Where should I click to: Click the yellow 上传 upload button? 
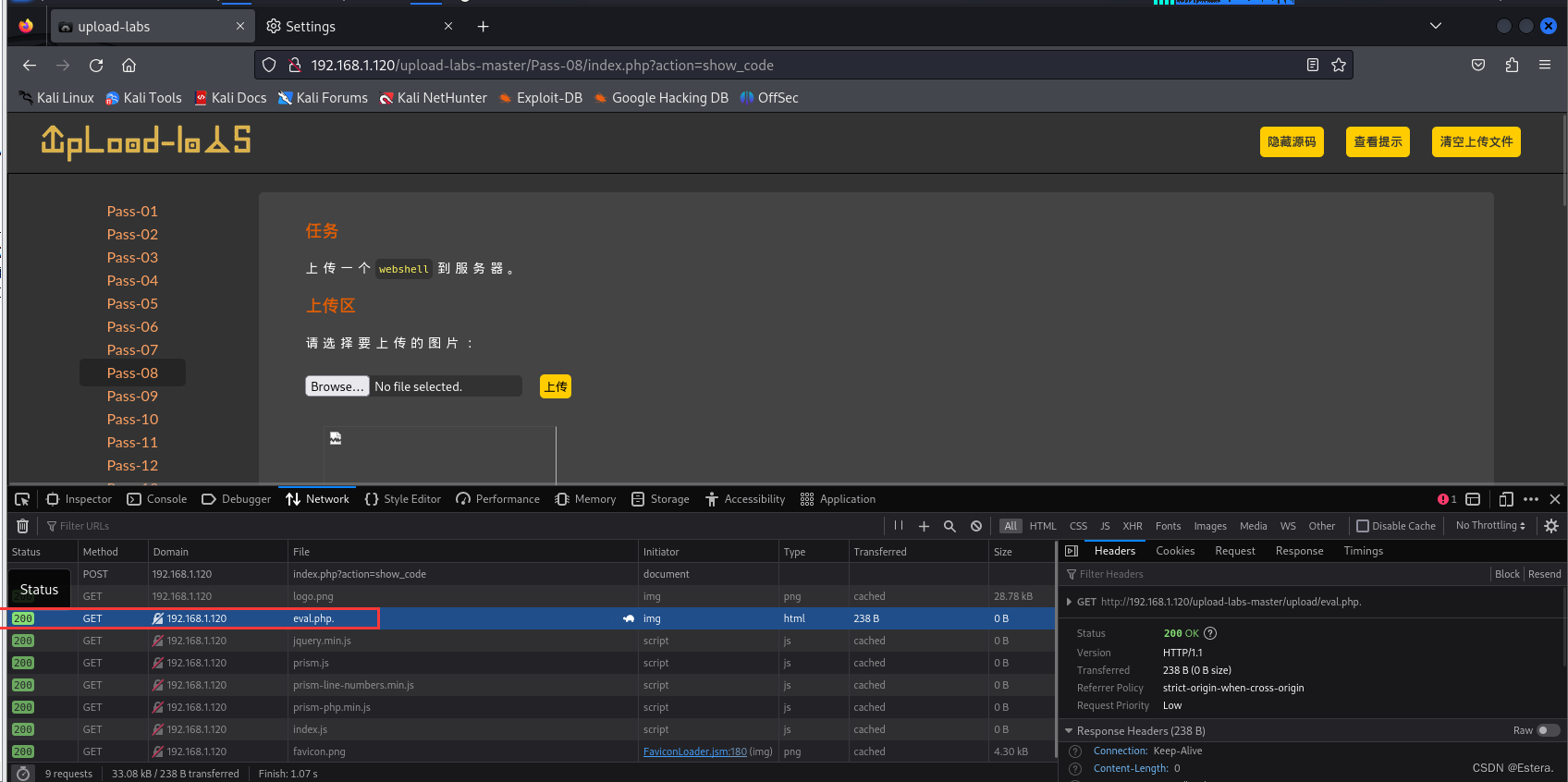tap(556, 386)
